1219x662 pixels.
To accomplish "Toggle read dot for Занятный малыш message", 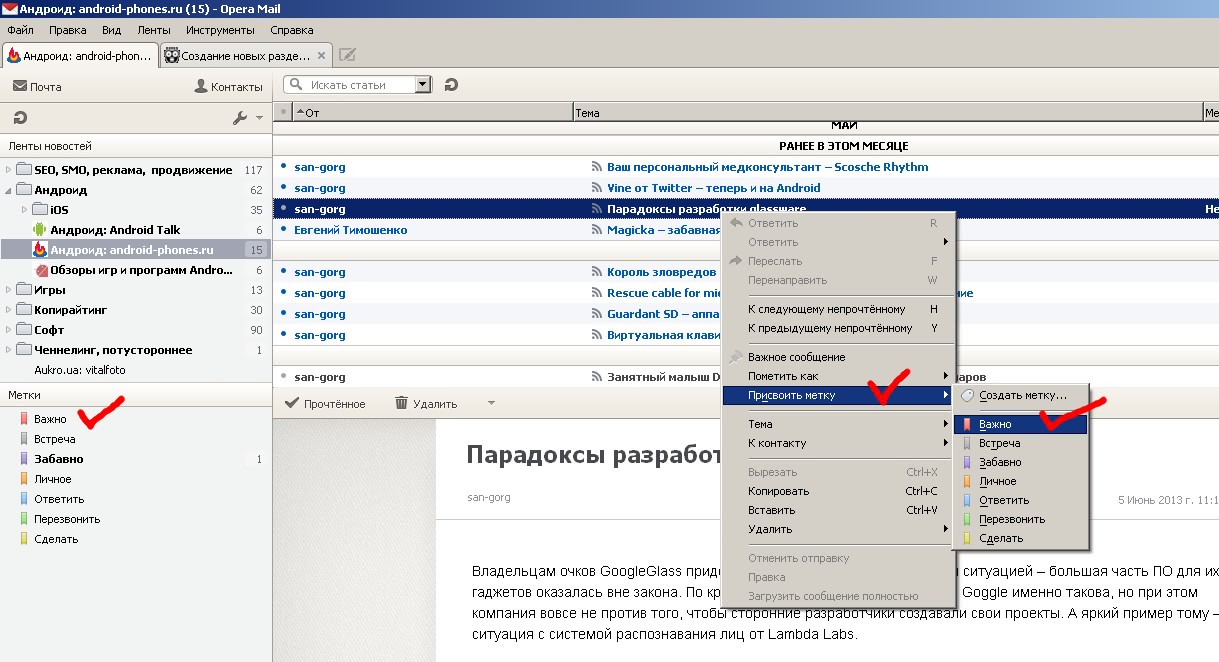I will click(x=284, y=376).
